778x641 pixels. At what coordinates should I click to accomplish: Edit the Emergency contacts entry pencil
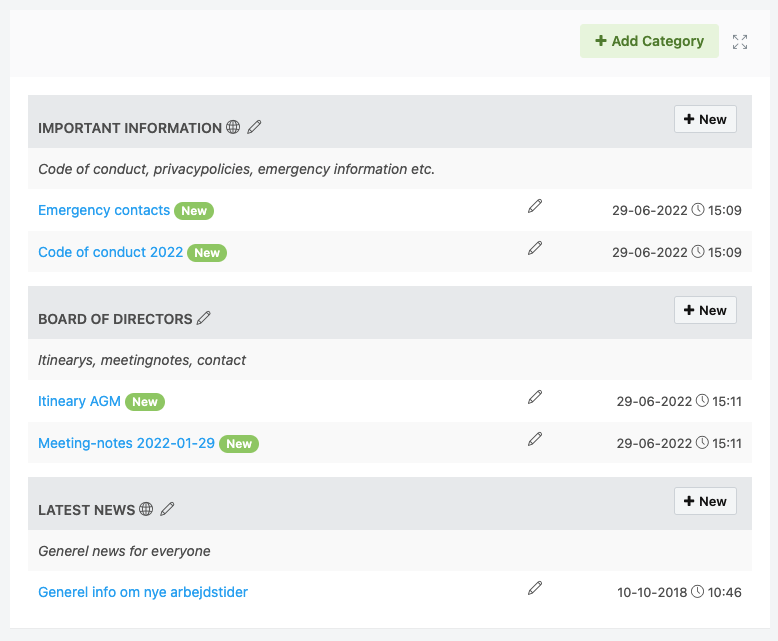(x=535, y=206)
